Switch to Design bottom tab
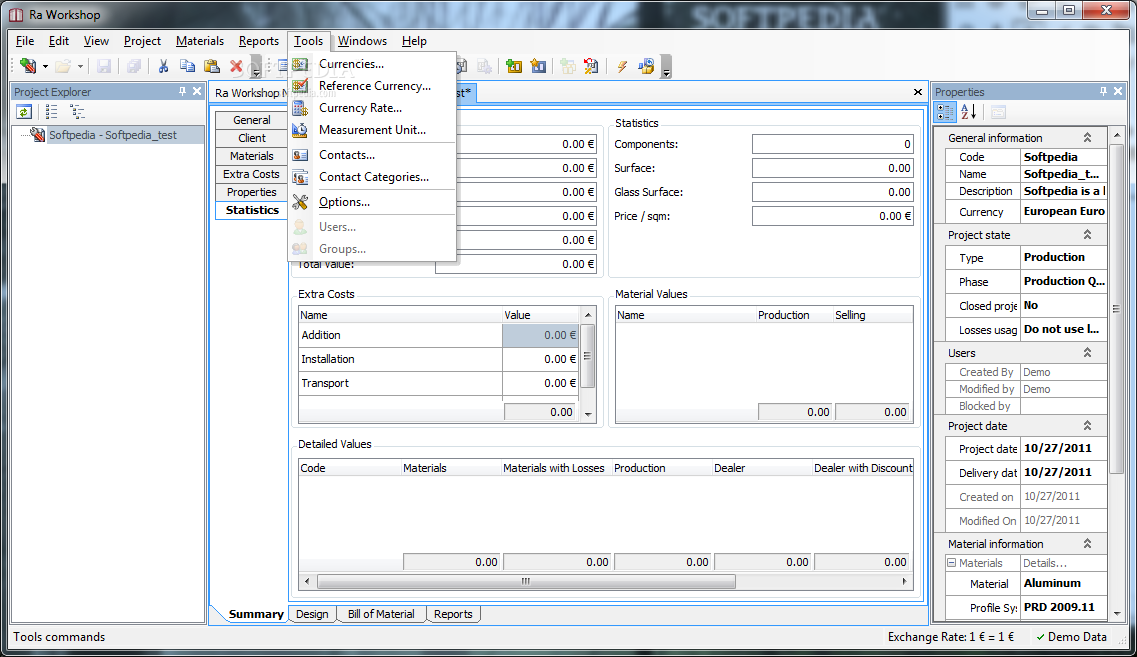The image size is (1137, 657). (x=312, y=614)
